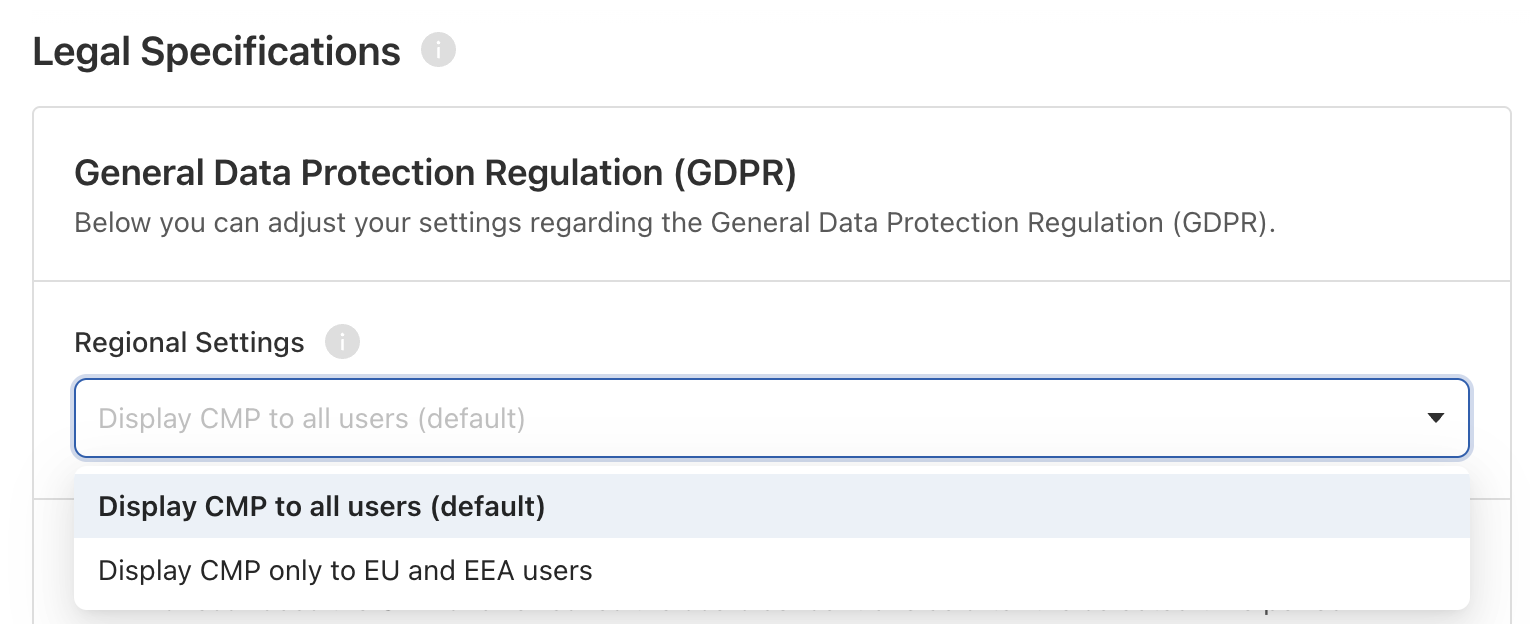1530x624 pixels.
Task: Pick the highlighted default CMP option
Action: pos(772,506)
